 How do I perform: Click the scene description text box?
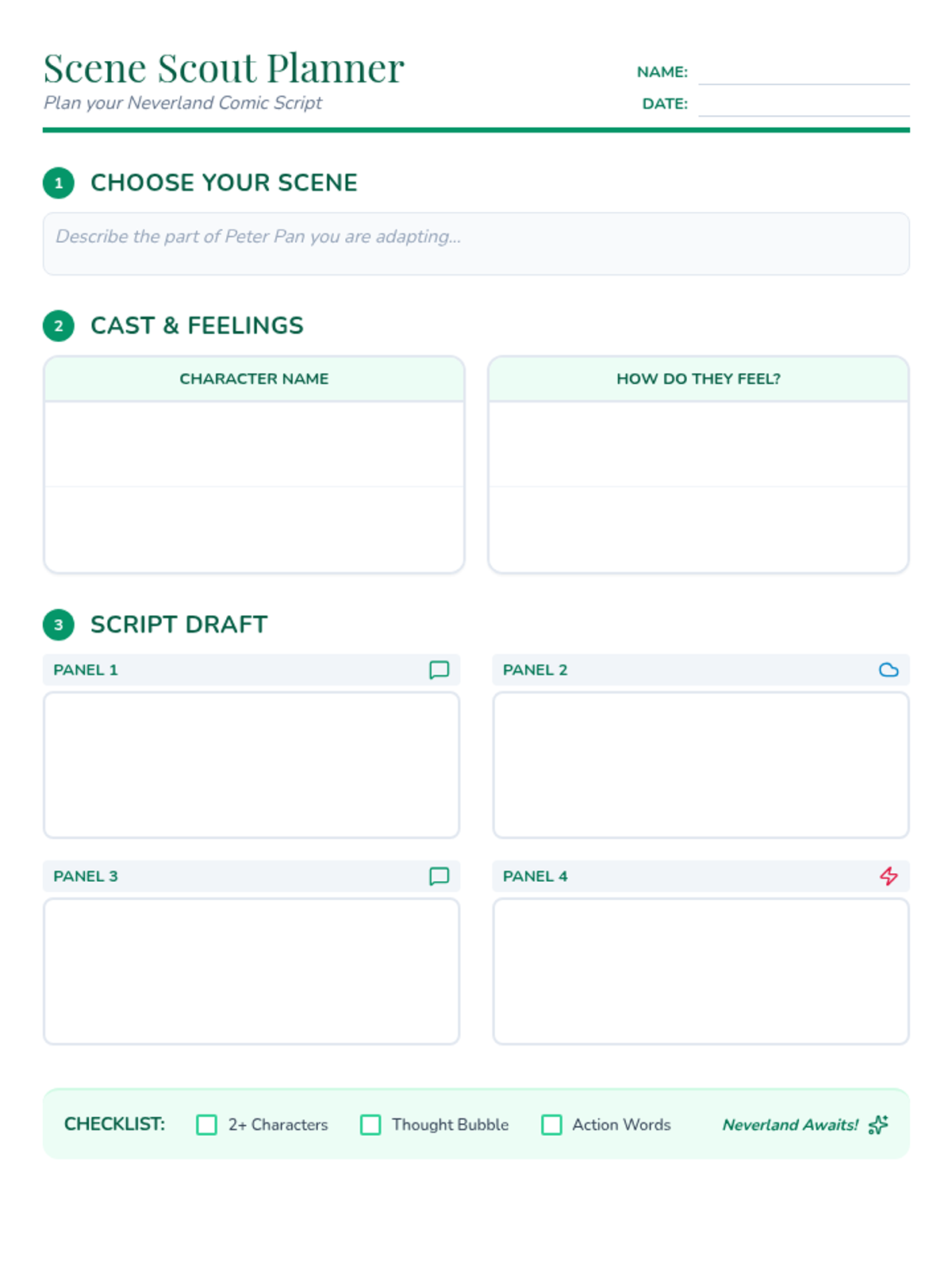(x=476, y=244)
